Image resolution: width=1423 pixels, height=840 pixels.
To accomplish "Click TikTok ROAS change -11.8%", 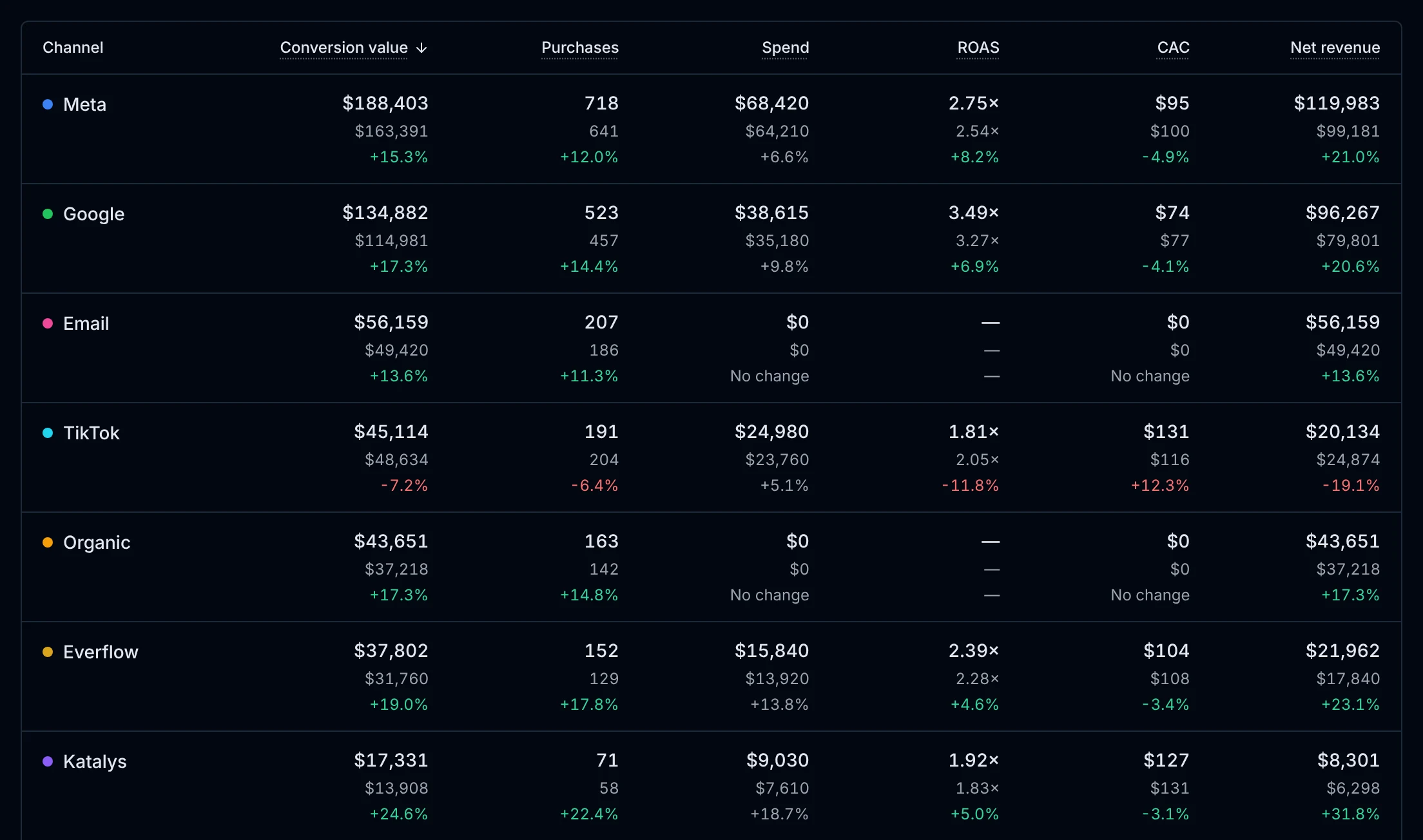I will (x=971, y=485).
